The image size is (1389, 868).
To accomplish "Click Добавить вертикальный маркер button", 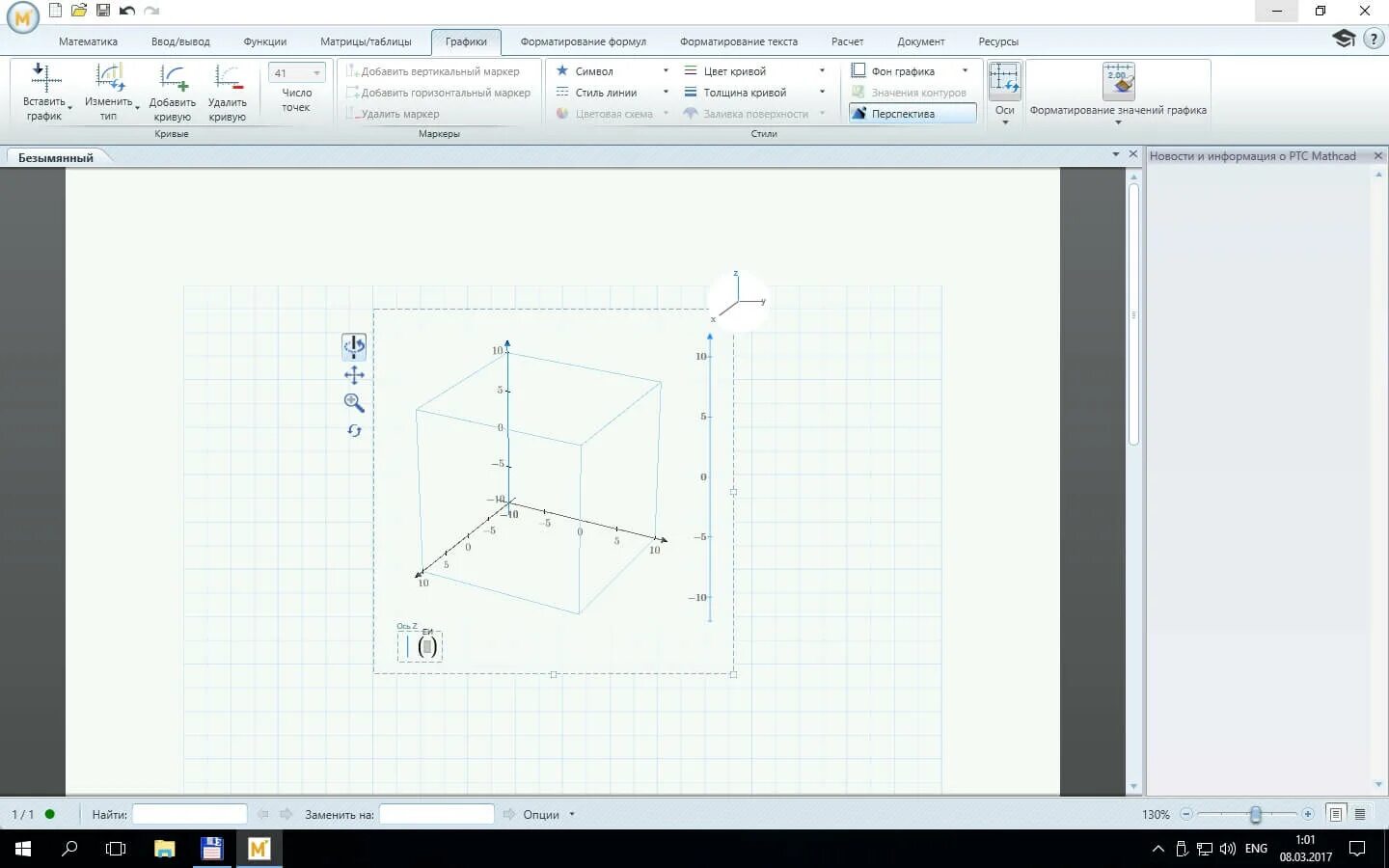I will [433, 71].
